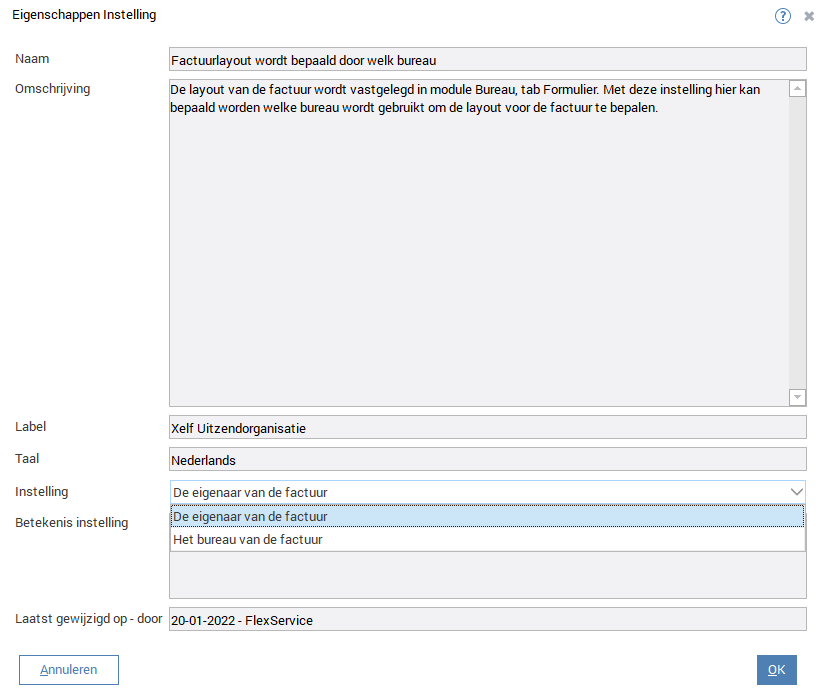
Task: Confirm with the OK button
Action: (776, 670)
